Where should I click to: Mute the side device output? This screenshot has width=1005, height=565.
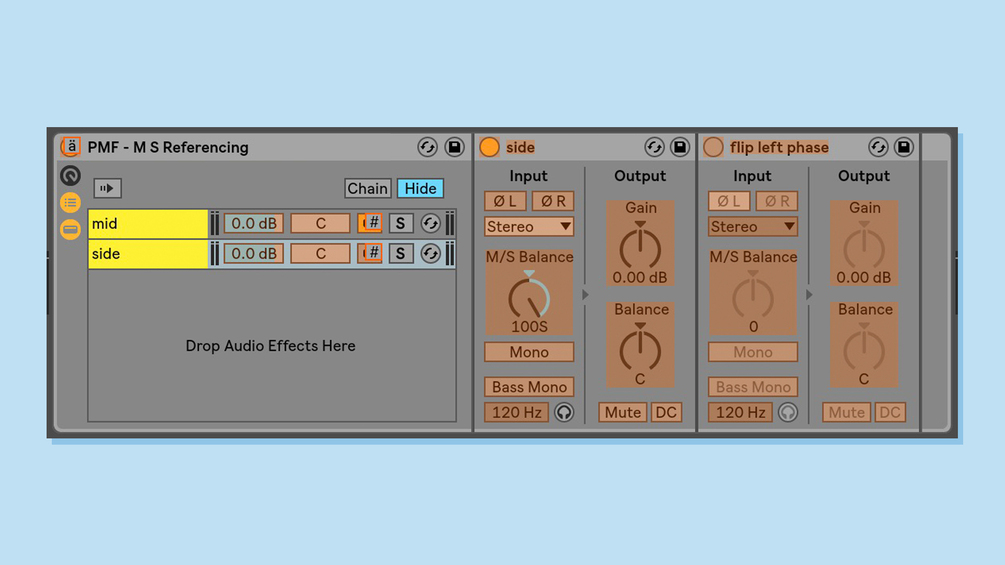pyautogui.click(x=623, y=413)
